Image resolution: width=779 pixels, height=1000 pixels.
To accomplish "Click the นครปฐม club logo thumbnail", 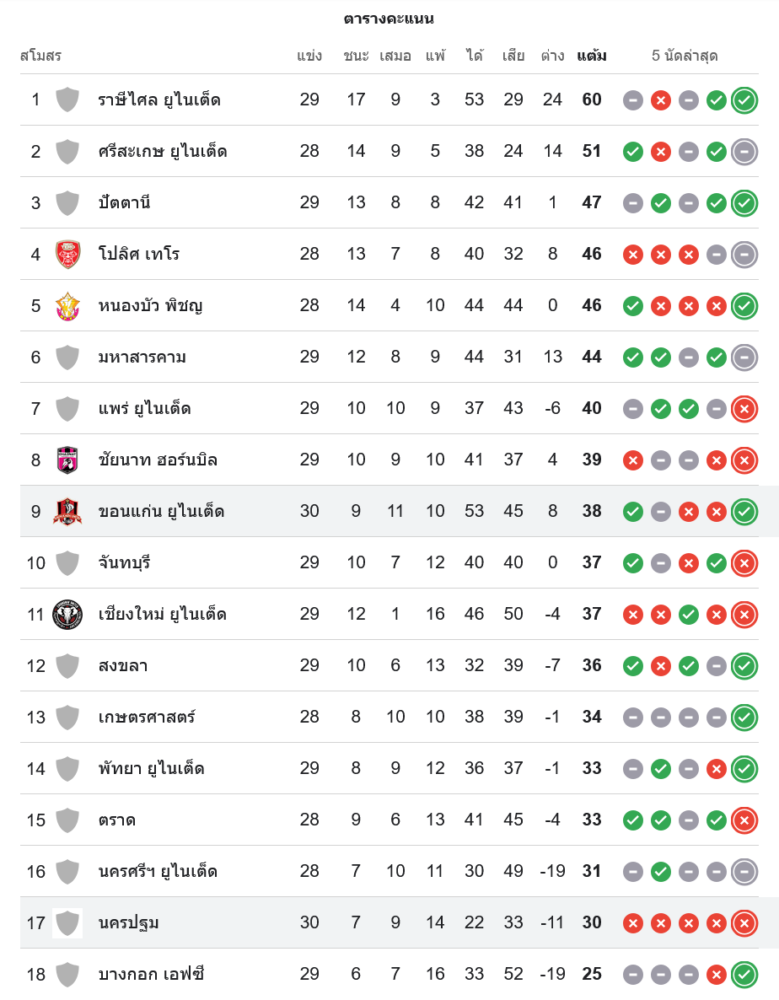I will [x=67, y=923].
